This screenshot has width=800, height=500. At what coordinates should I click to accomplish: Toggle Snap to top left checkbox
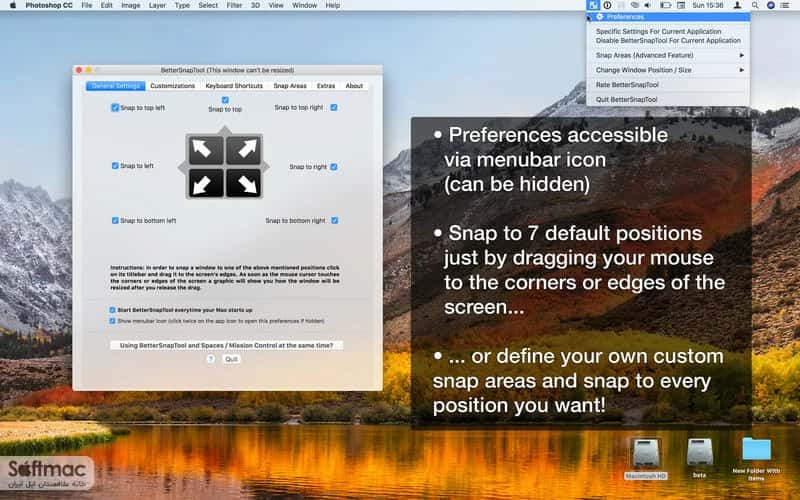pos(115,108)
